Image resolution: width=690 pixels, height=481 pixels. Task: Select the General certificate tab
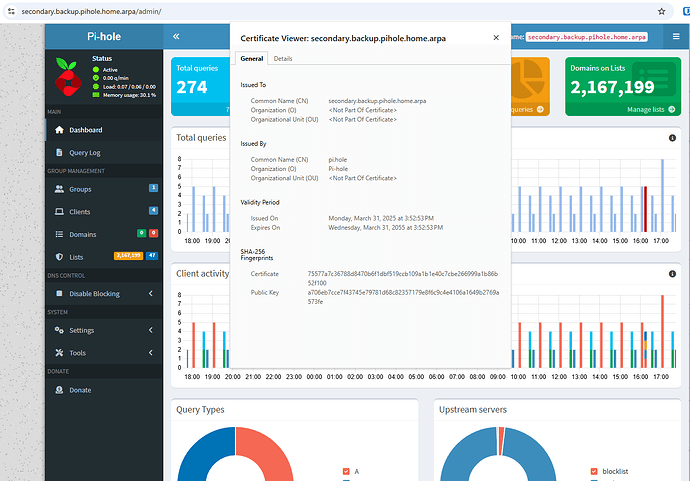tap(252, 59)
